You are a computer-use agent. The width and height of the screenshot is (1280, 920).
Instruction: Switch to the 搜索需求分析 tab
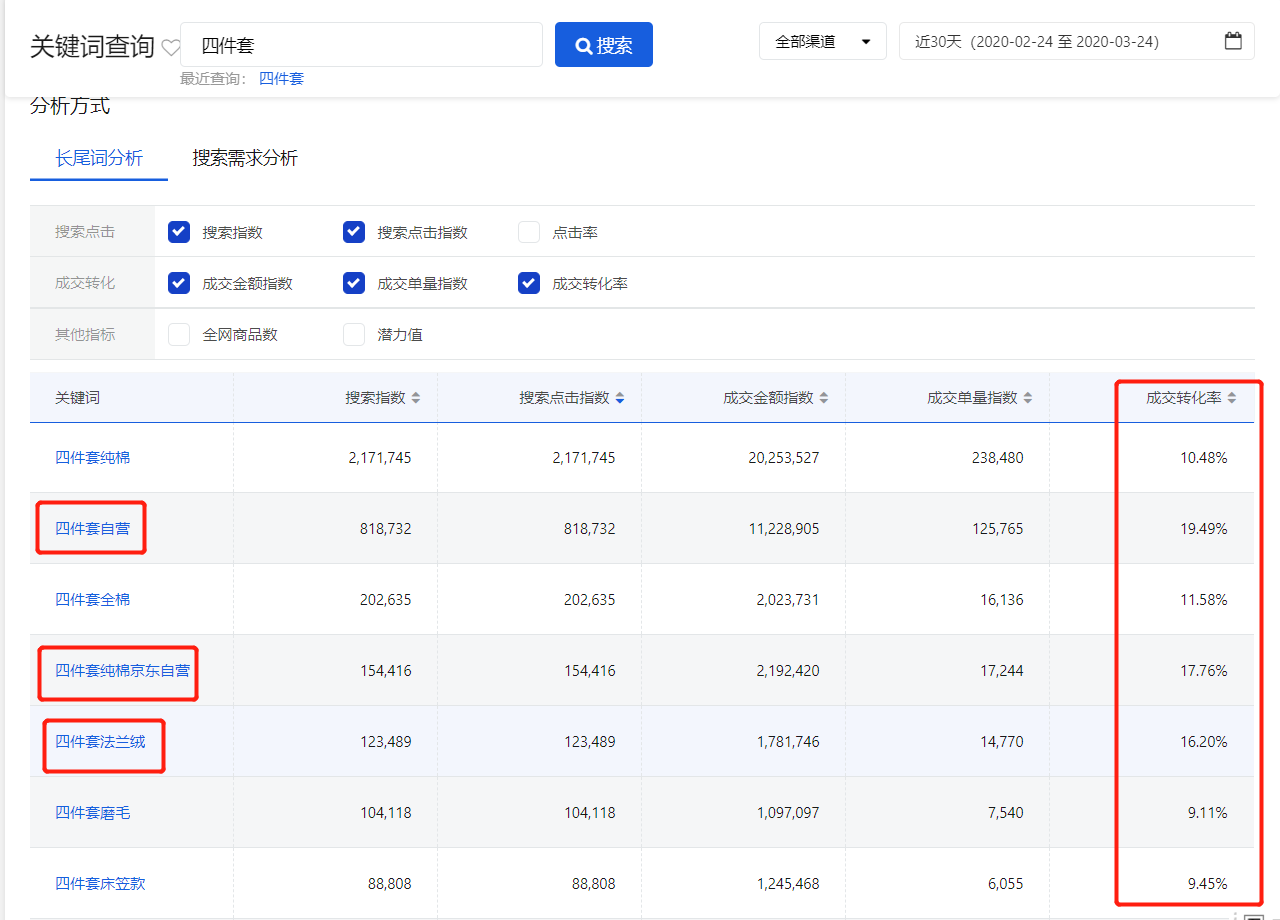coord(245,158)
